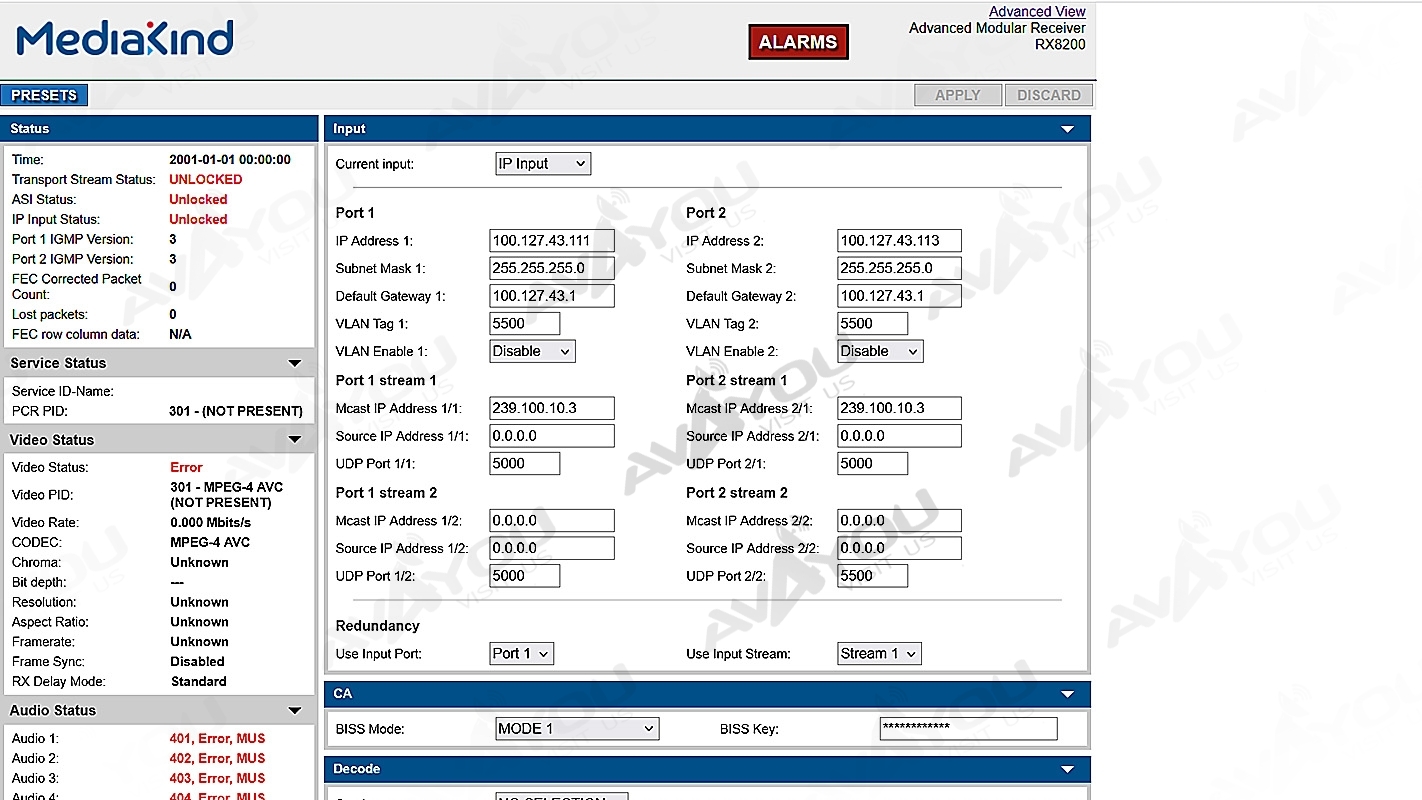Select Use Input Port dropdown
The width and height of the screenshot is (1422, 800).
(521, 654)
